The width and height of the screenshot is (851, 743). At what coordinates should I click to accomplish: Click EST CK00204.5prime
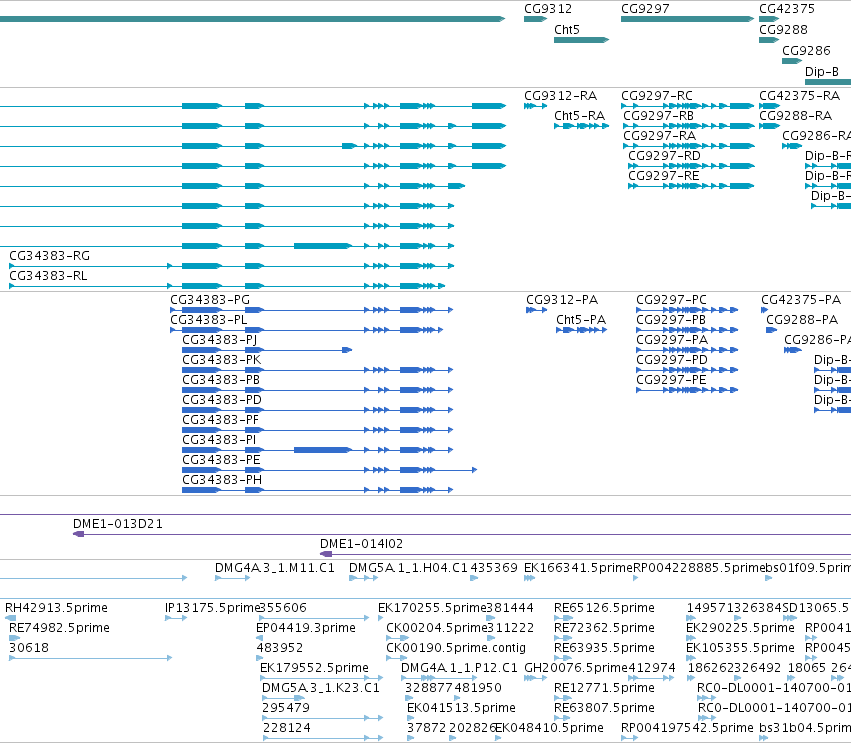(x=397, y=638)
